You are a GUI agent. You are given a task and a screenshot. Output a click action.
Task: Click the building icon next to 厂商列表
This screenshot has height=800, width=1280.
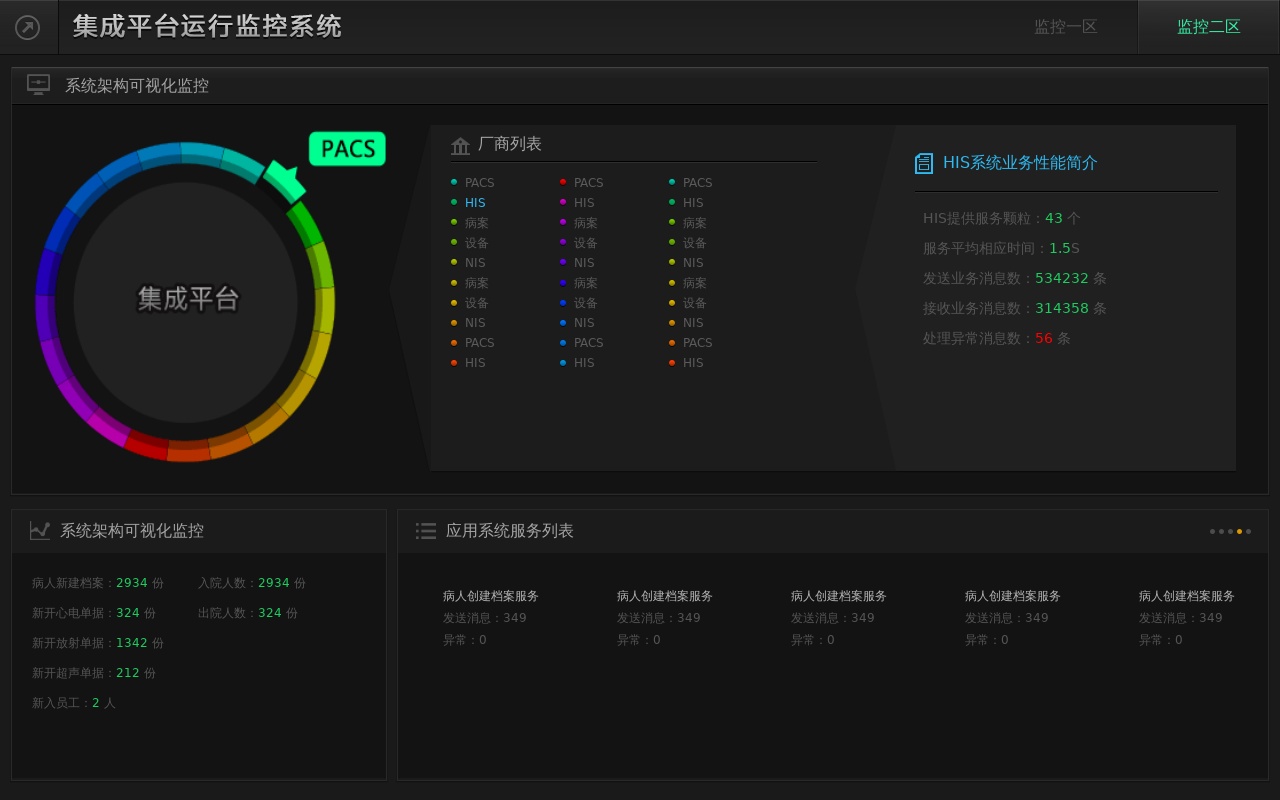pos(460,146)
